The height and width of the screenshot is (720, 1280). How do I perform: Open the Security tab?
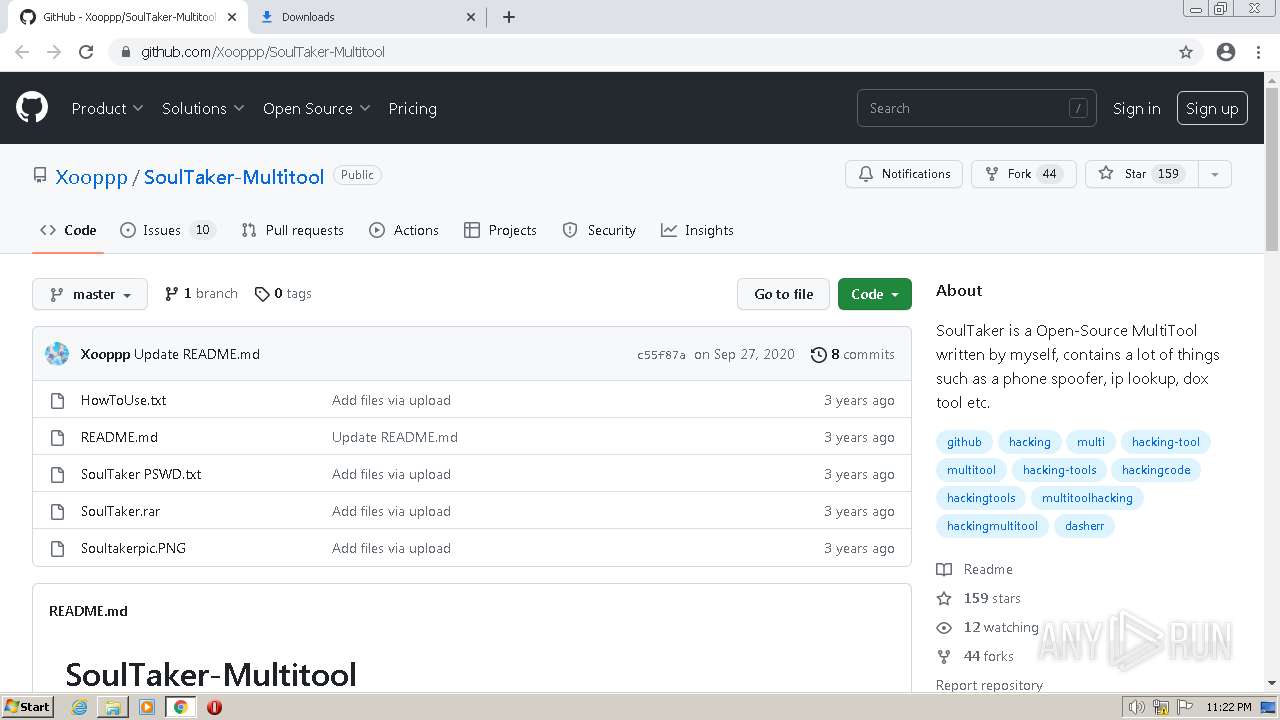599,230
